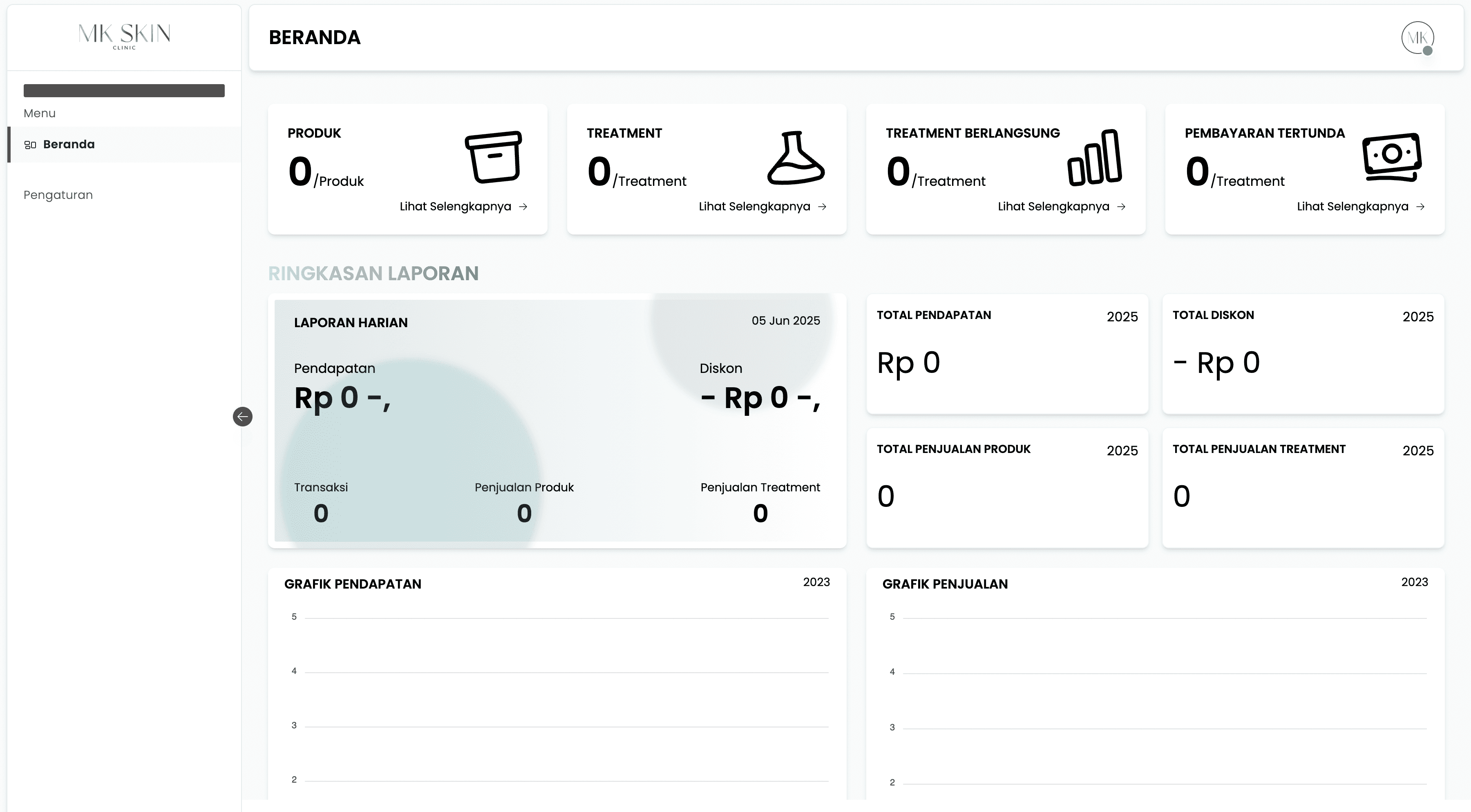
Task: Open the MK profile avatar
Action: [x=1417, y=38]
